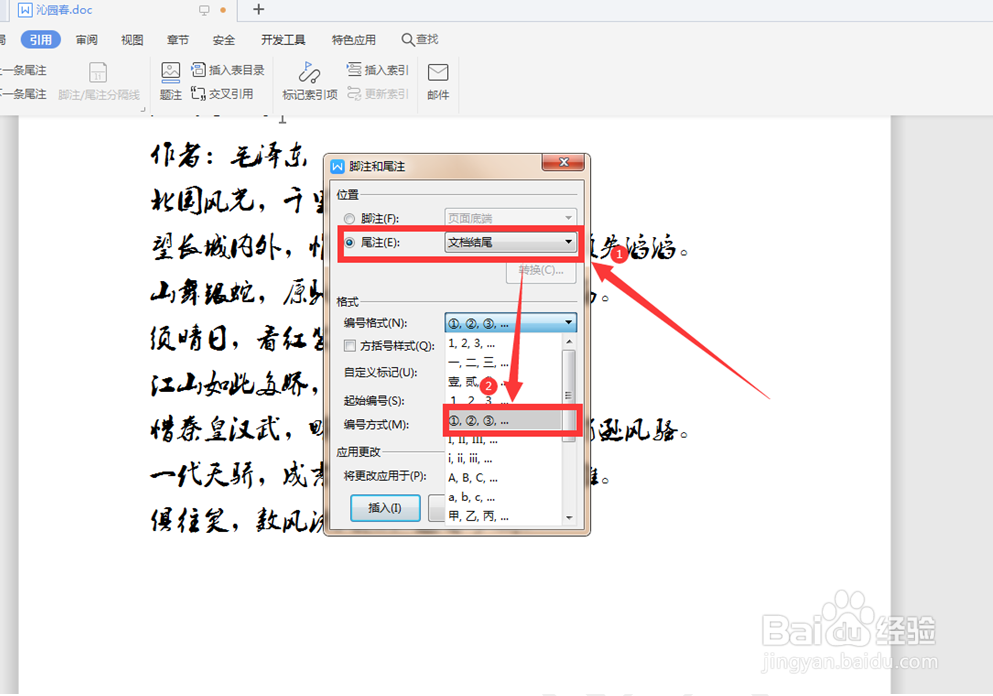Click the format list scrollbar thumb
This screenshot has height=696, width=993.
tap(569, 395)
